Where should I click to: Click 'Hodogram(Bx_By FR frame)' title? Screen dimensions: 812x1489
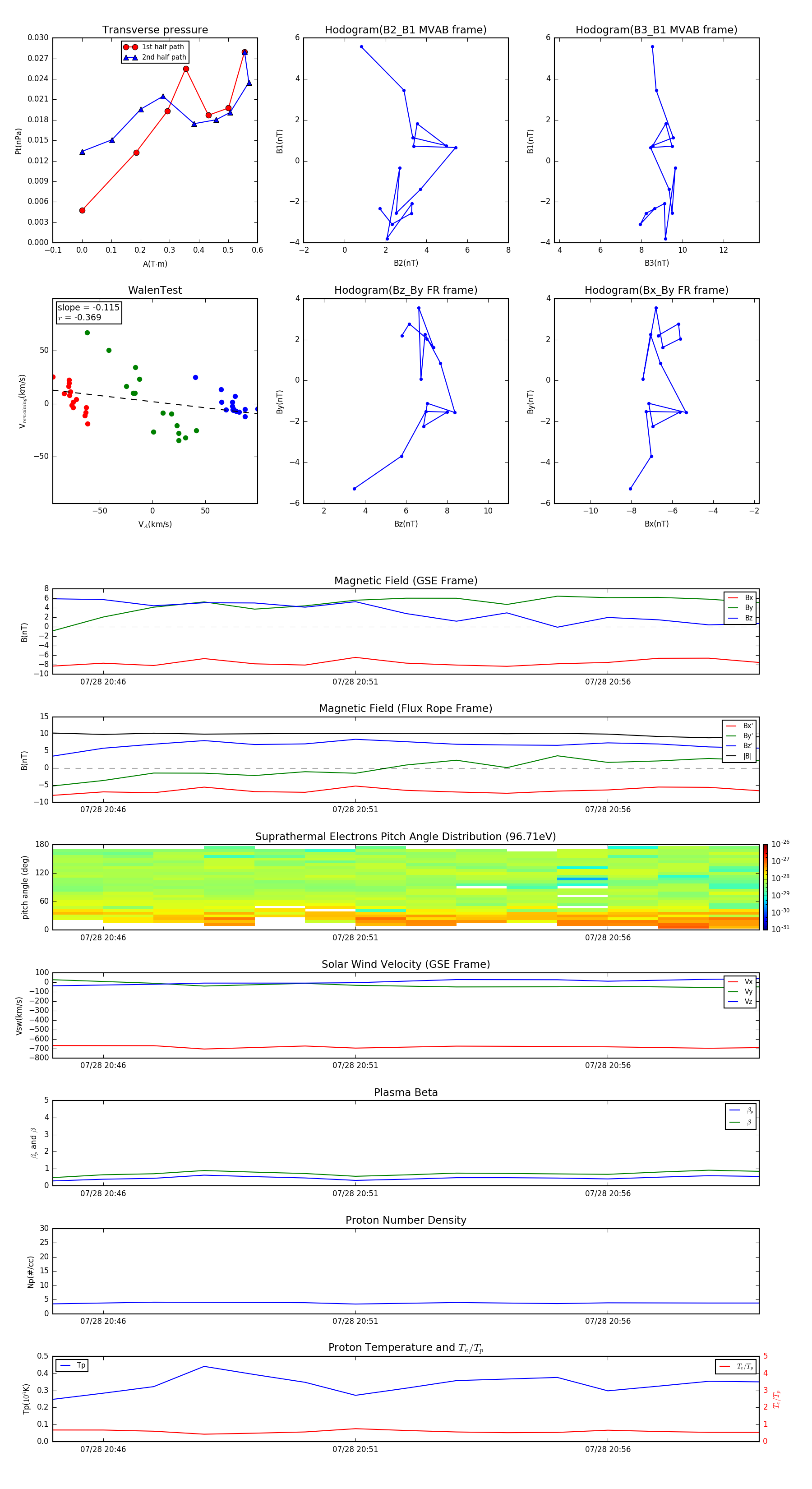click(x=656, y=290)
